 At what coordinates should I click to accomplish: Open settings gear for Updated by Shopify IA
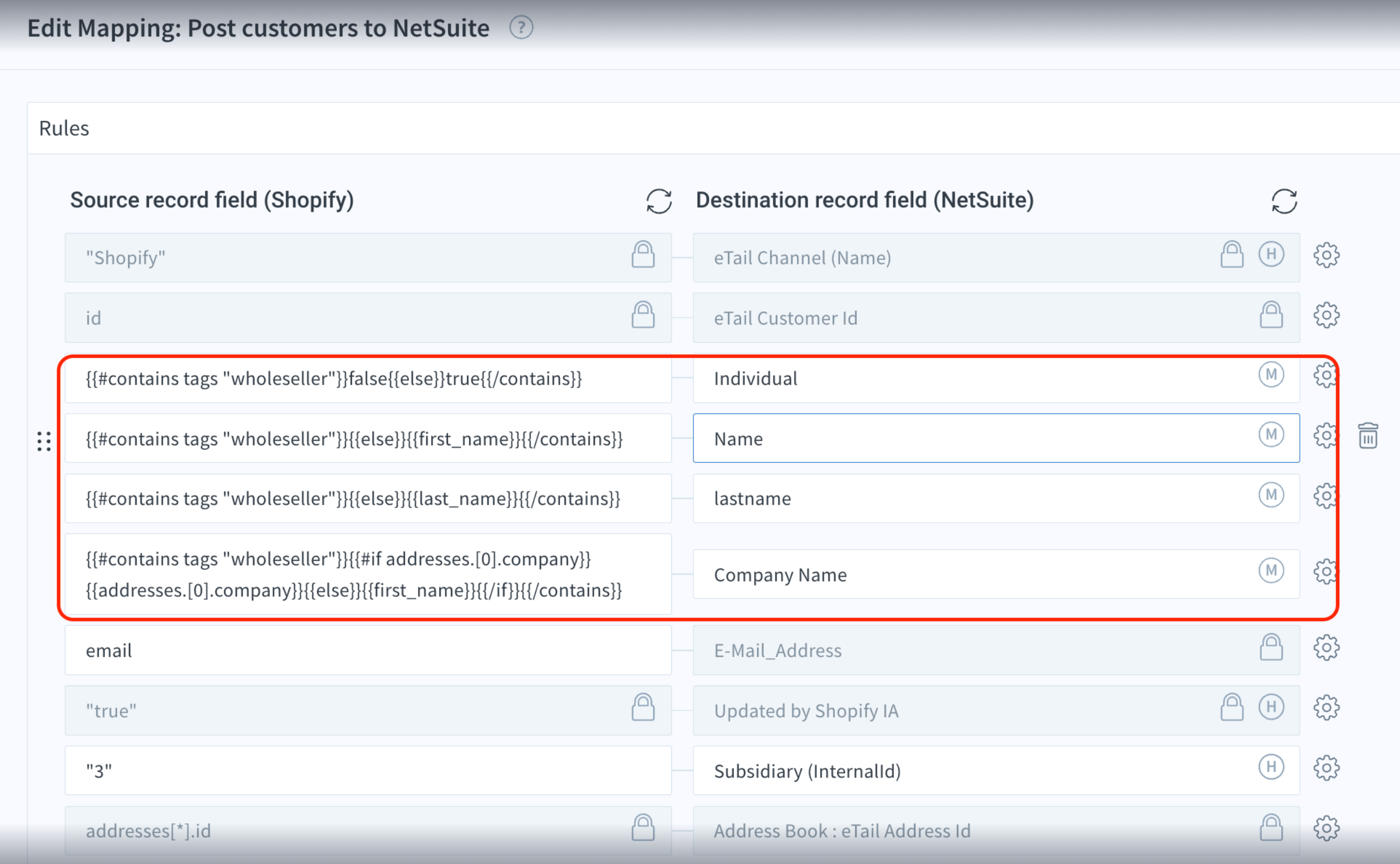click(1326, 708)
